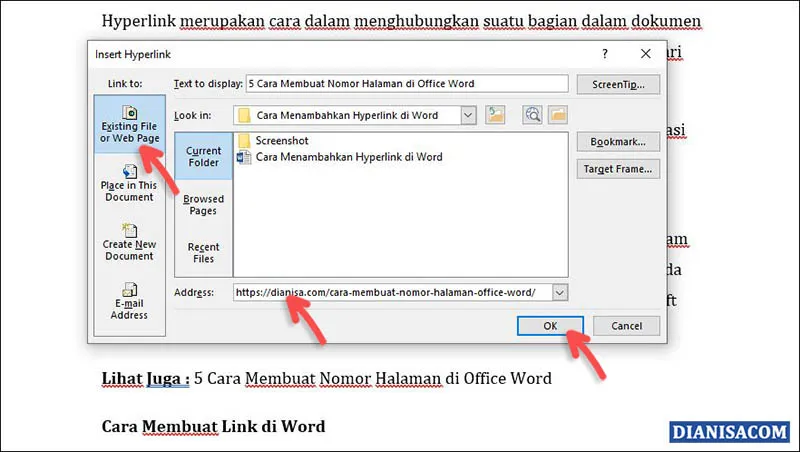This screenshot has height=452, width=800.
Task: Click '5 Cara Membuat Nomor Halaman' document text
Action: click(x=317, y=379)
